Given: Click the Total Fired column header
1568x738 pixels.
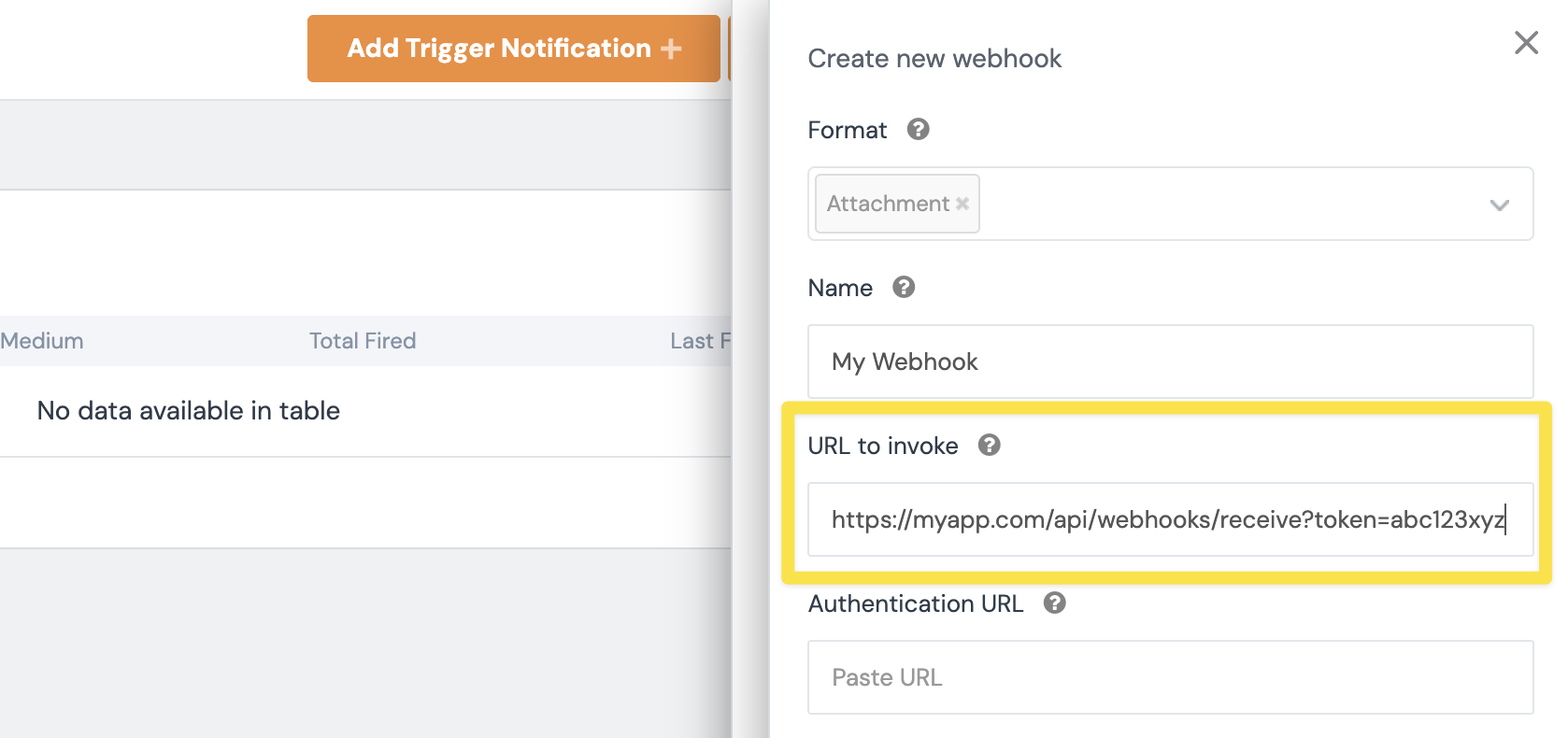Looking at the screenshot, I should [x=363, y=341].
